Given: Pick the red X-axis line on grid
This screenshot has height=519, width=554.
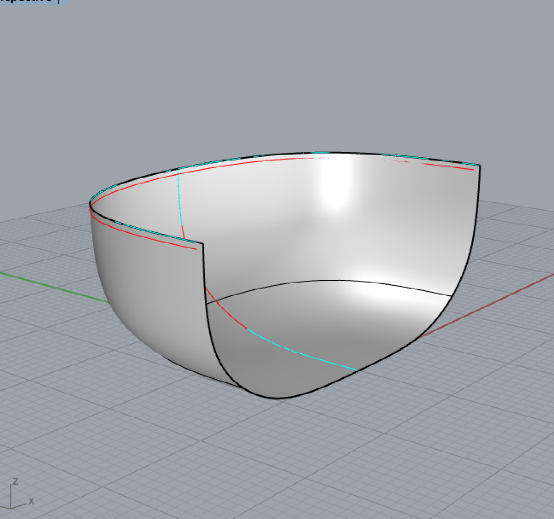Looking at the screenshot, I should pyautogui.click(x=486, y=306).
